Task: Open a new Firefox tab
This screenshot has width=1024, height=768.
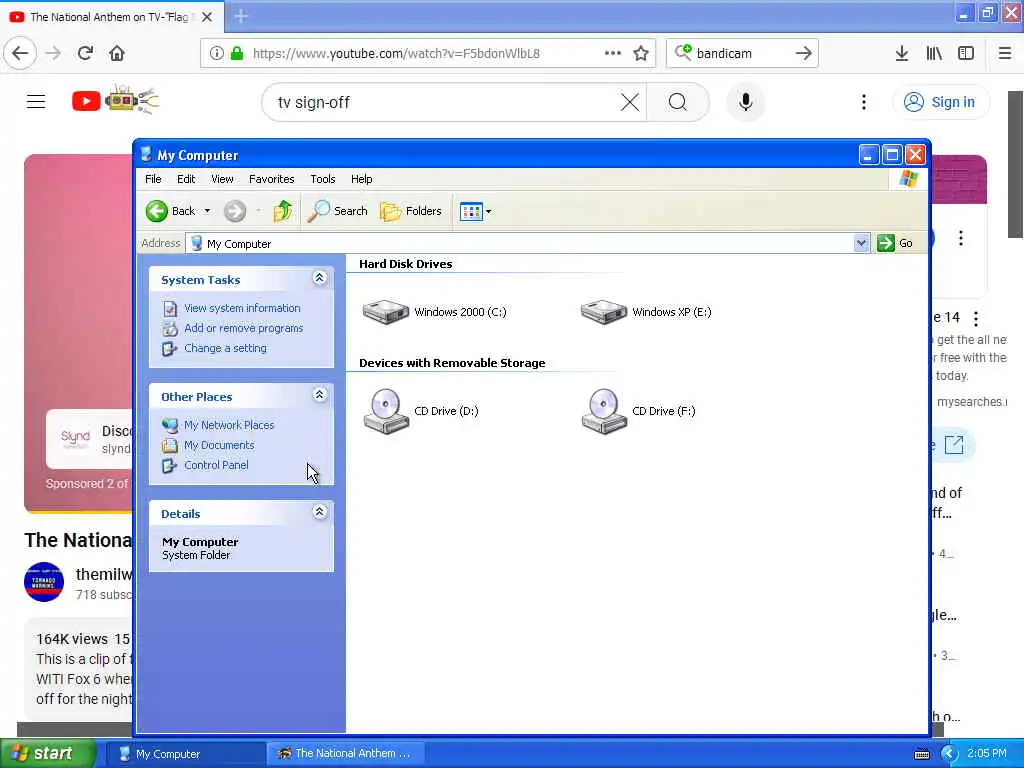Action: 241,16
